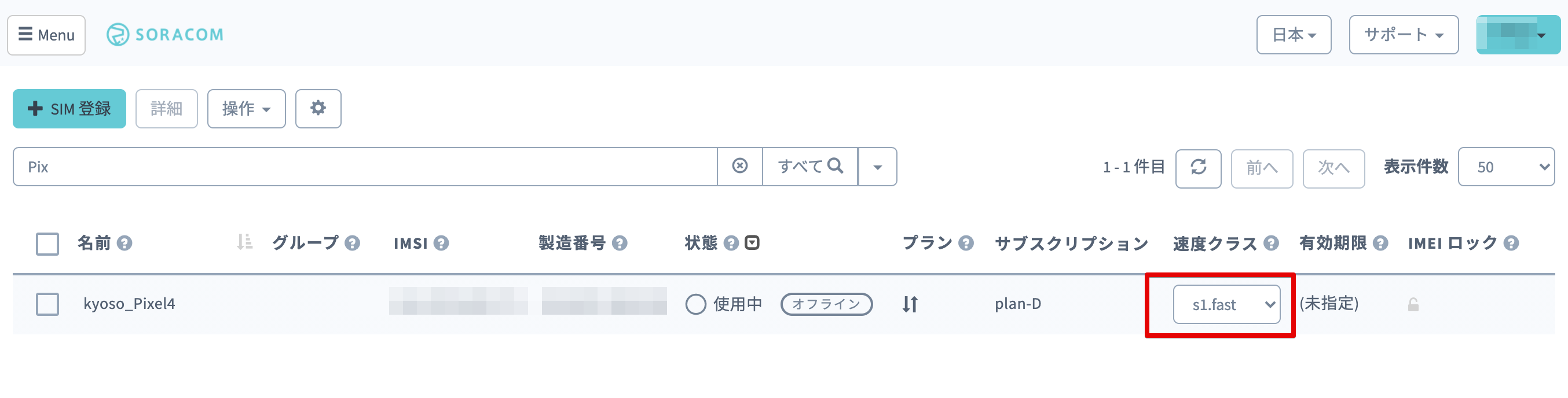The image size is (1568, 398).
Task: Click the IMEI lock icon for kyoso_Pixel4
Action: (x=1413, y=304)
